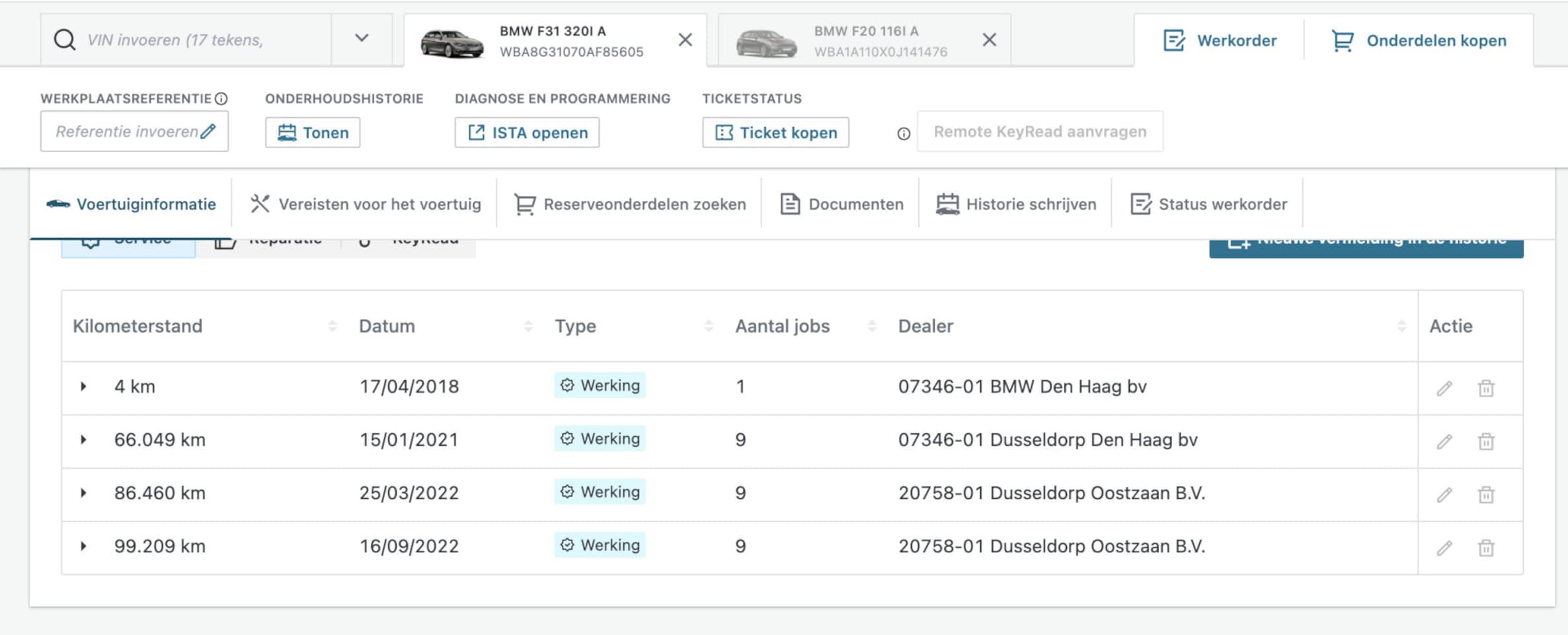Viewport: 1568px width, 635px height.
Task: Switch to Historie schrijven tab
Action: (x=1016, y=204)
